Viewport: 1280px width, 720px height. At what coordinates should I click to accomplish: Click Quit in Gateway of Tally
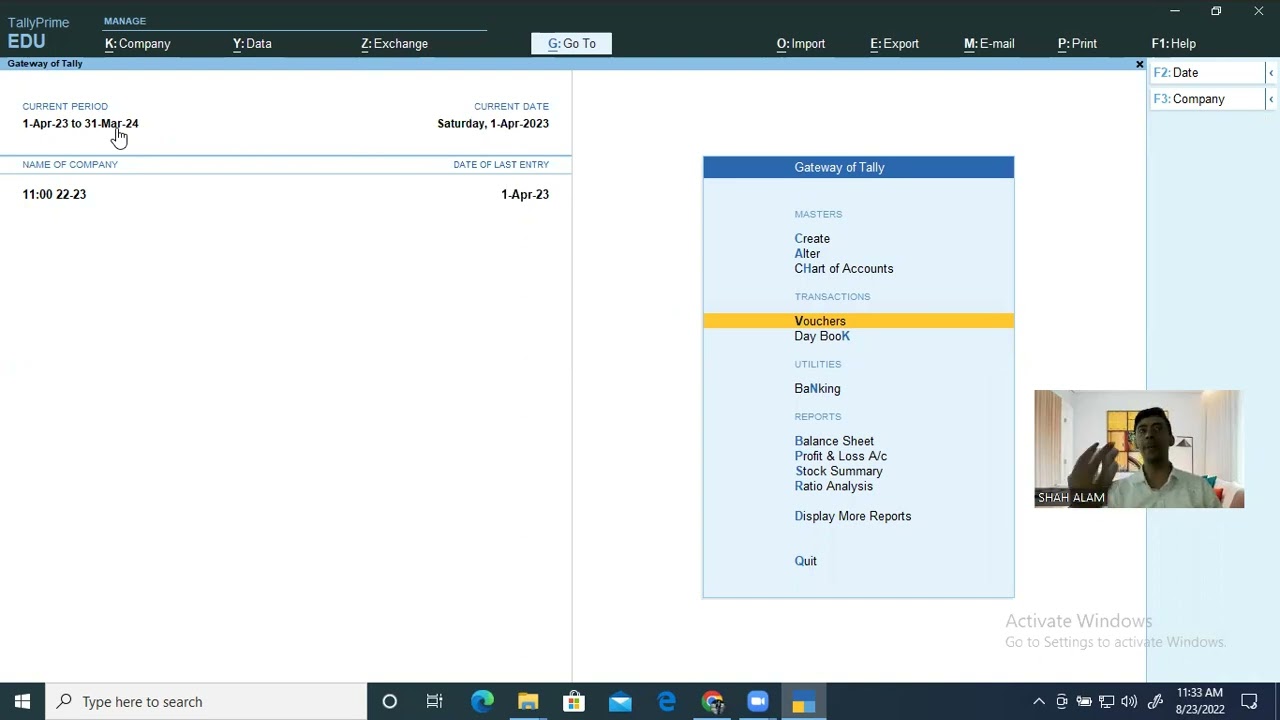[x=805, y=561]
